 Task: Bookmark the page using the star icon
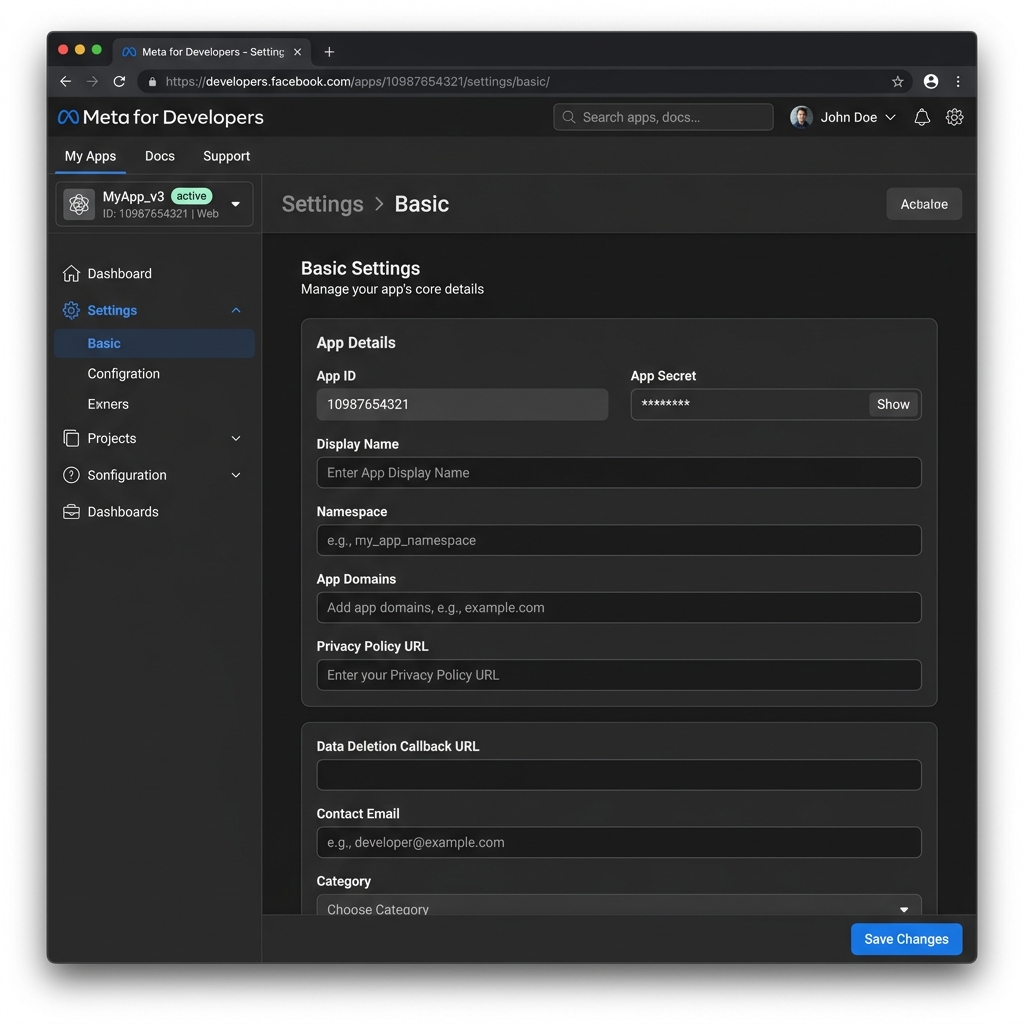(897, 81)
